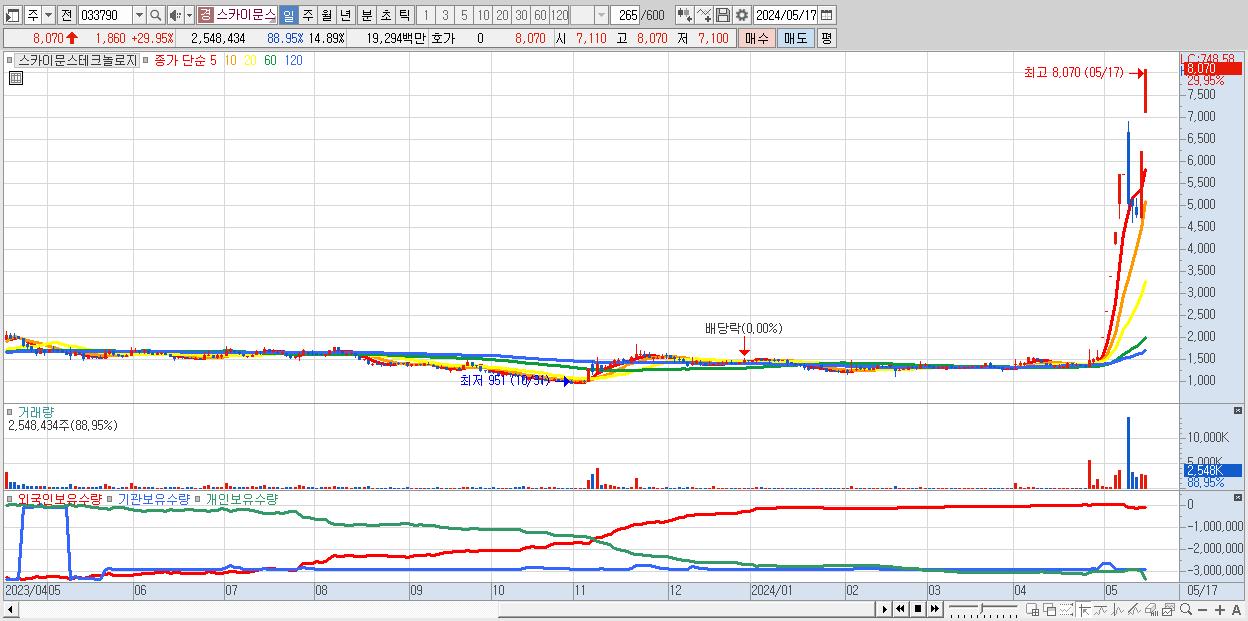Click the dotted chart range icon
1248x621 pixels.
click(x=1066, y=609)
